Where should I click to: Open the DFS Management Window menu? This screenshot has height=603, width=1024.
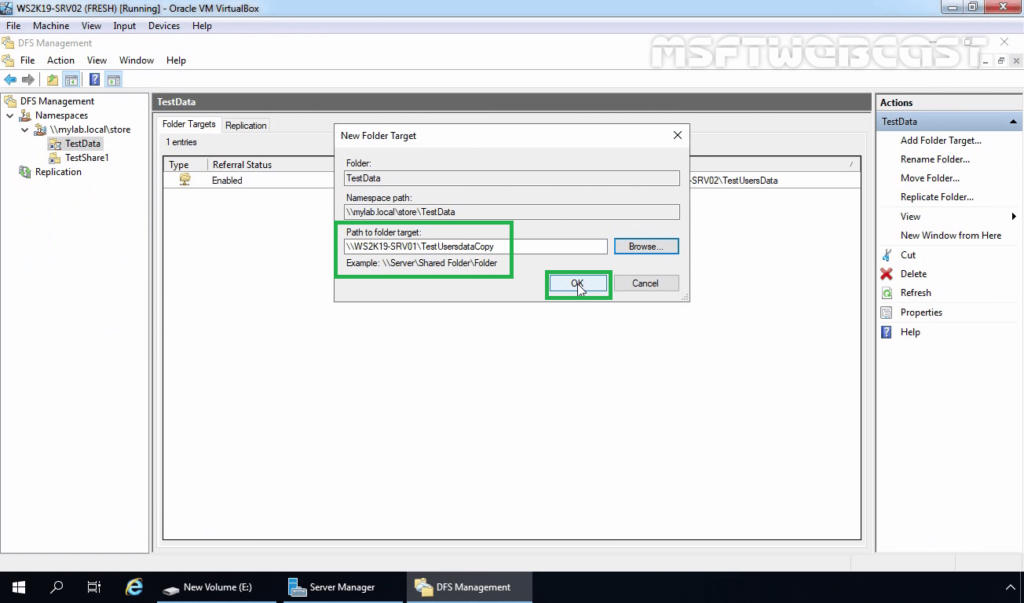click(x=136, y=60)
